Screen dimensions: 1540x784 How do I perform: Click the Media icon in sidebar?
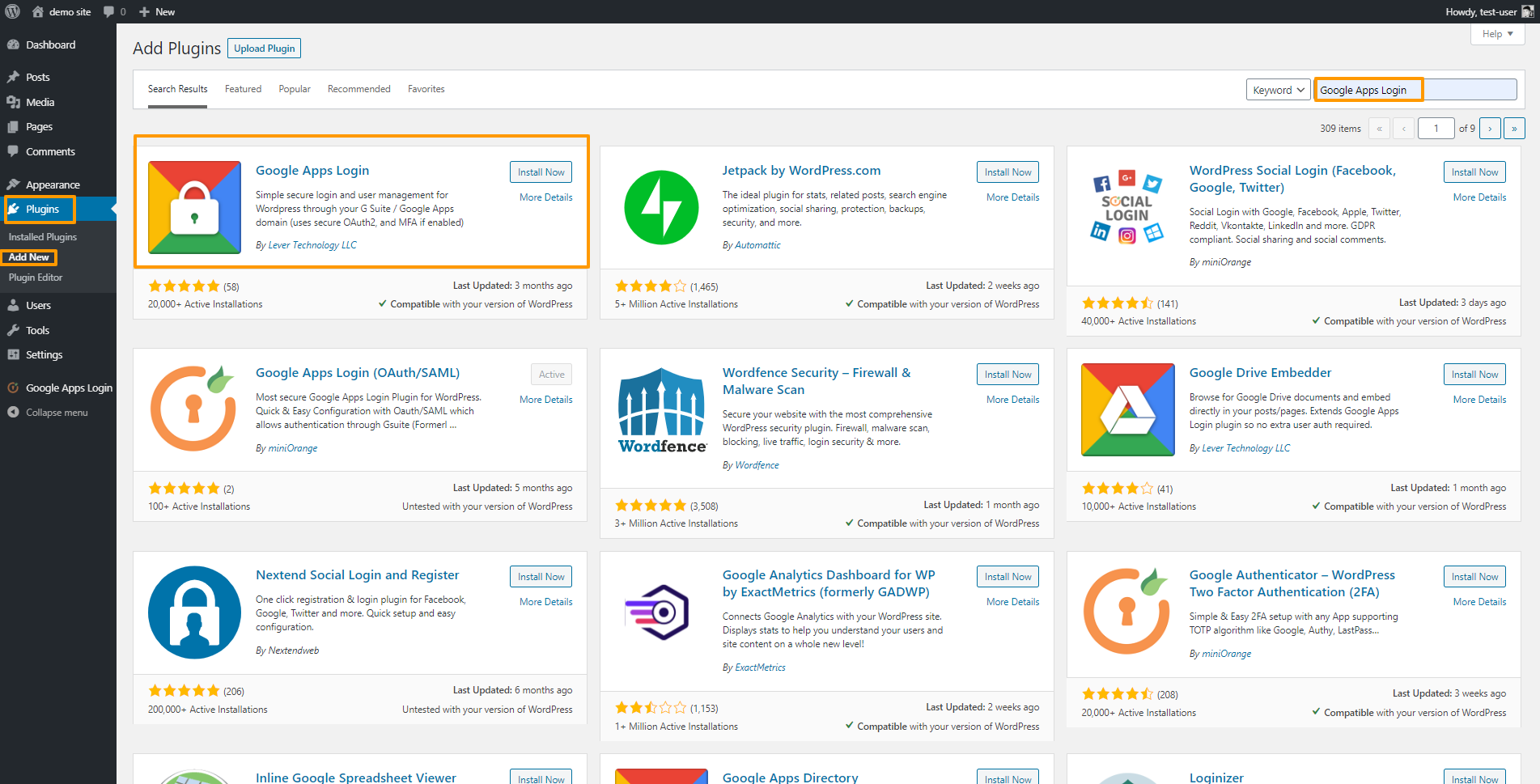pos(13,102)
